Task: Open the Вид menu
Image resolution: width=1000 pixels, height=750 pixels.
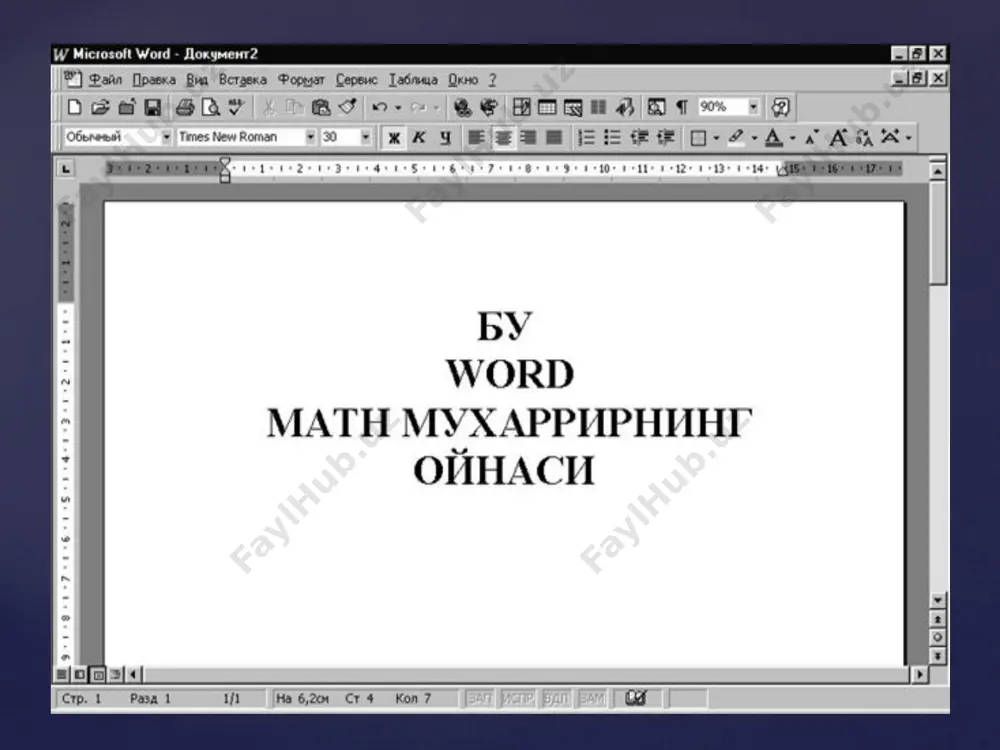Action: 197,80
